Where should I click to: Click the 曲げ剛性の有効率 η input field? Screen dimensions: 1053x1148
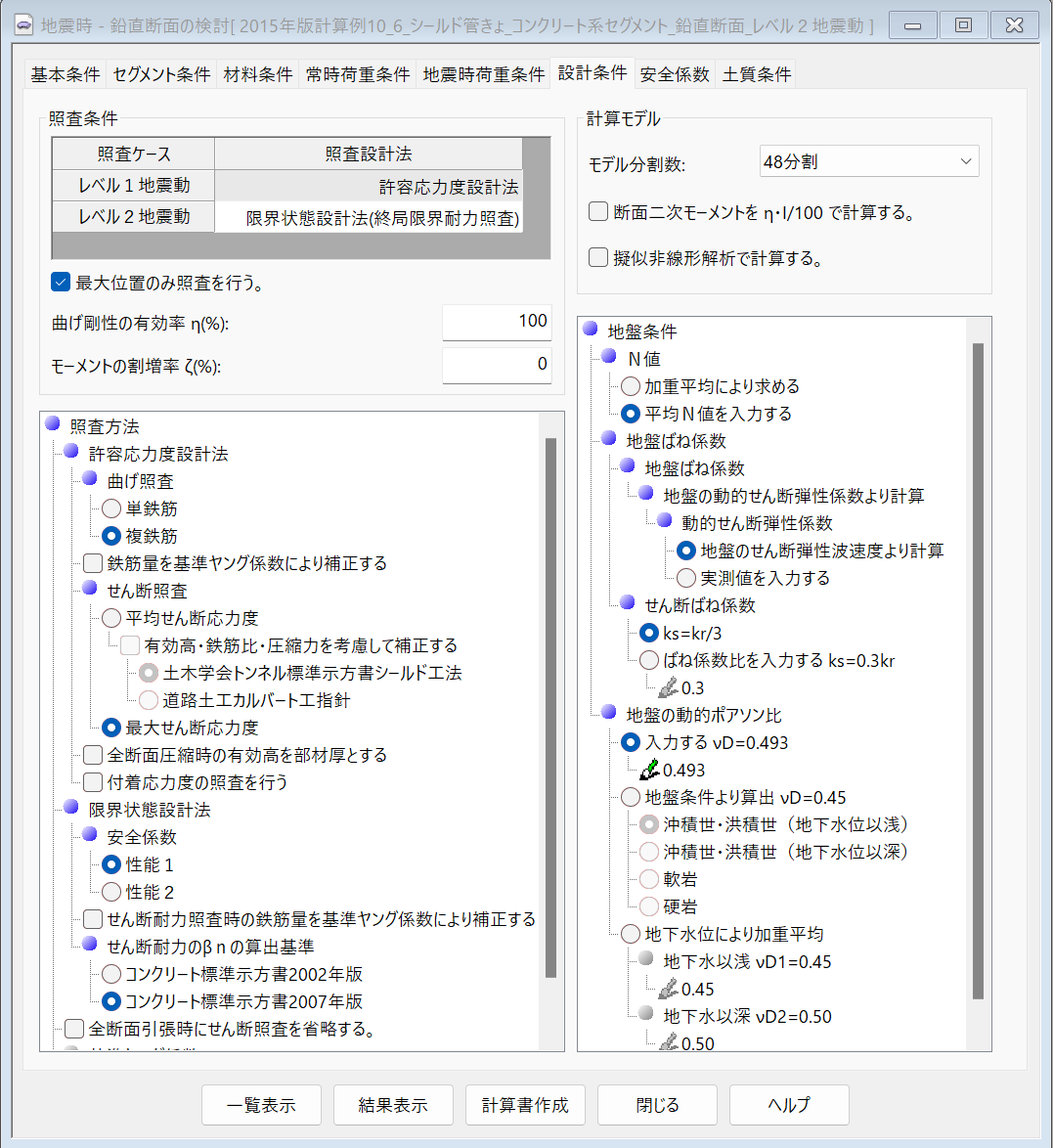496,322
